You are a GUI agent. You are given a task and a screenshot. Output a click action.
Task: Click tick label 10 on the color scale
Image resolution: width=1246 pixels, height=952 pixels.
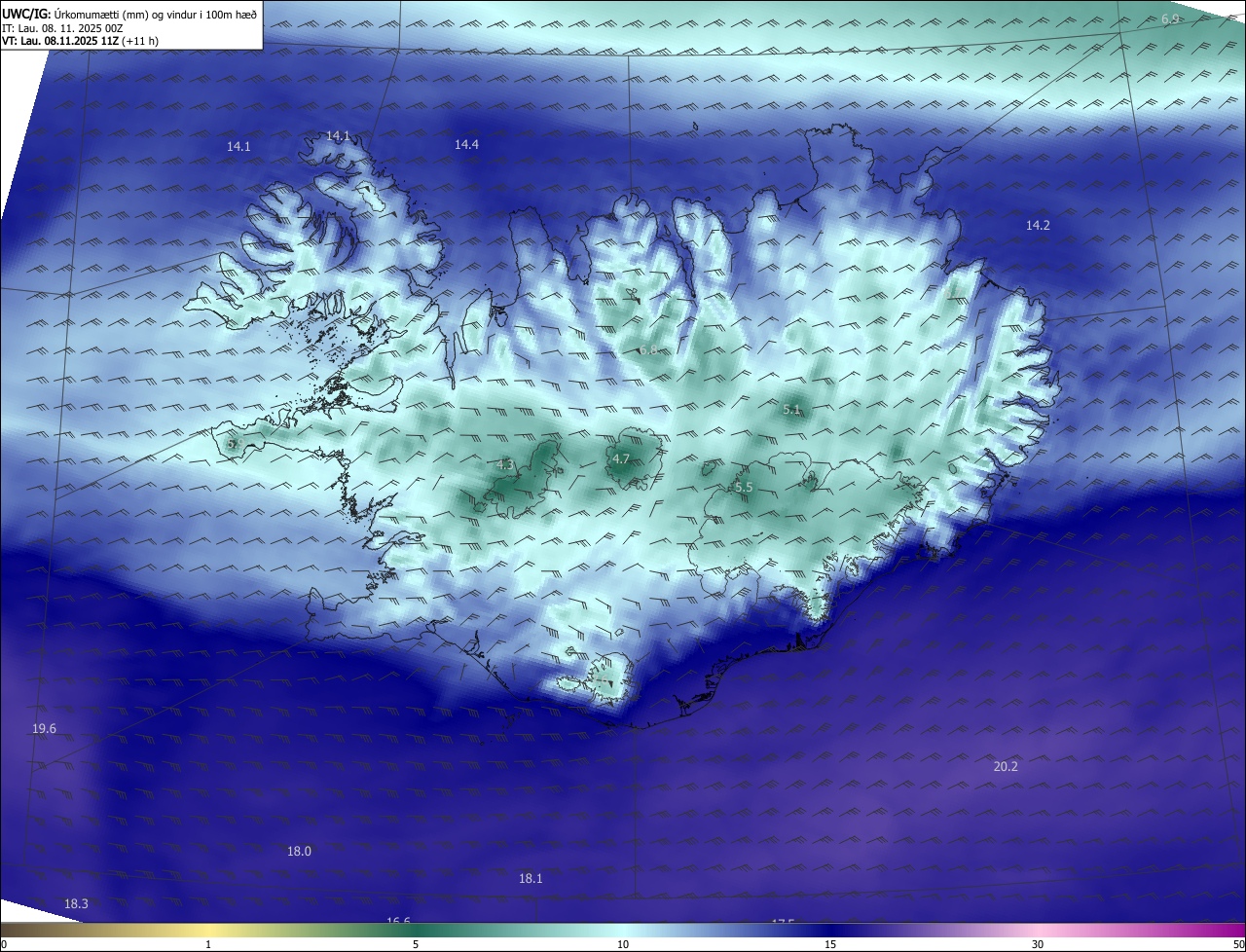click(623, 944)
